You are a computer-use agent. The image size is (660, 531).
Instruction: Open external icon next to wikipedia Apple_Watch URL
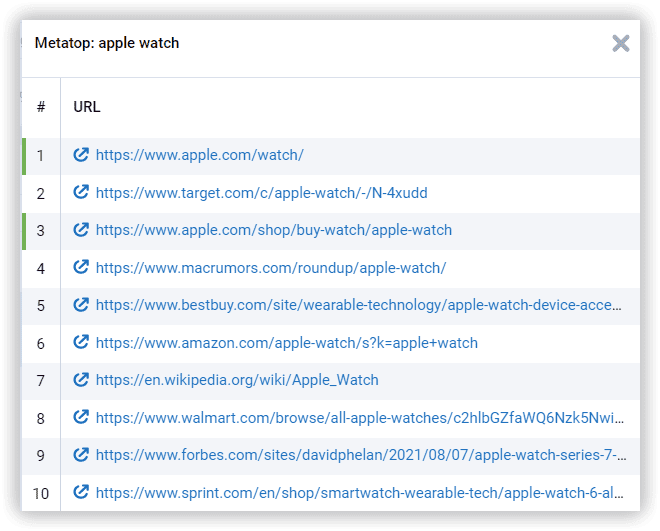pos(81,380)
